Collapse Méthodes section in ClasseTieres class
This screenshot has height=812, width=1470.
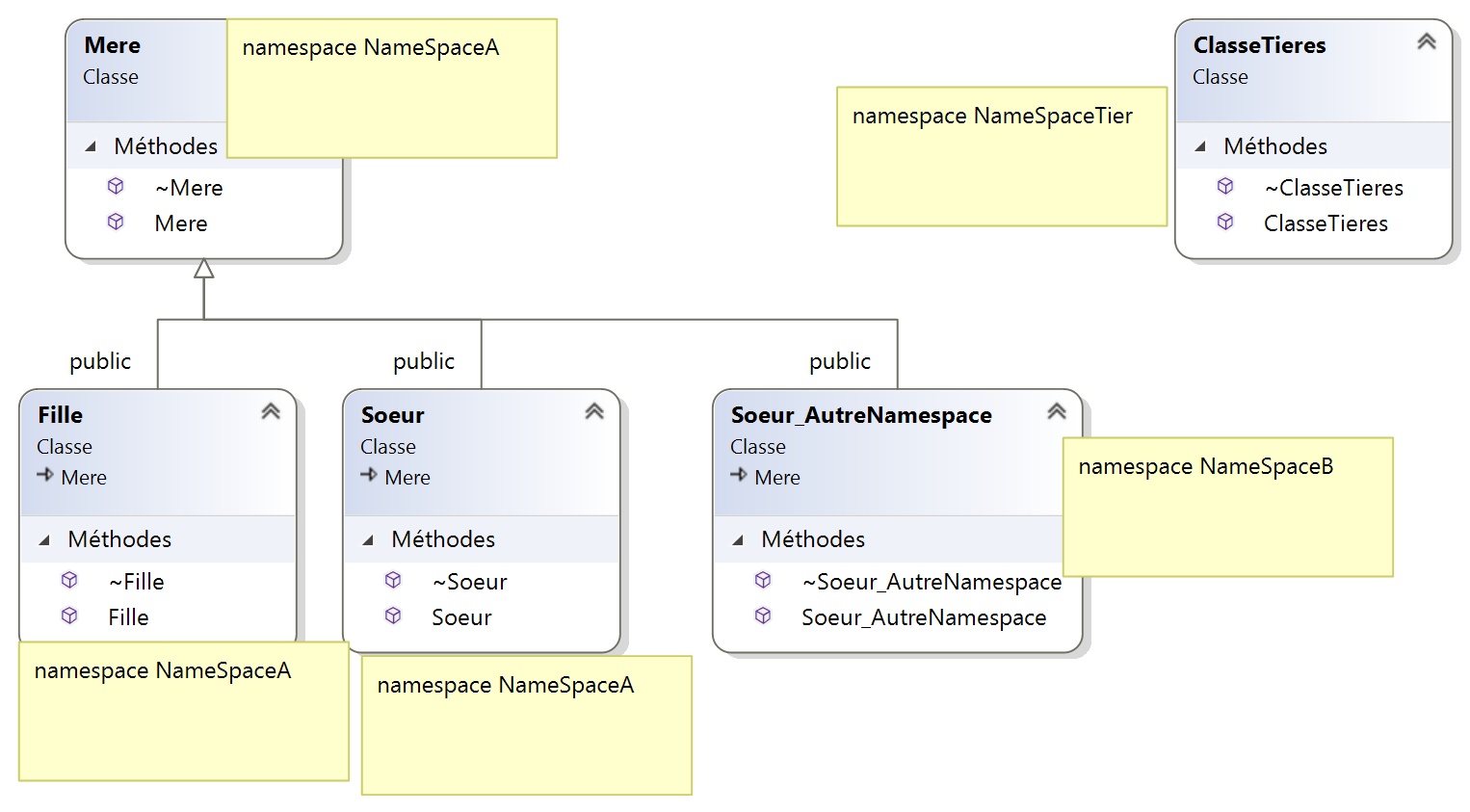tap(1201, 147)
